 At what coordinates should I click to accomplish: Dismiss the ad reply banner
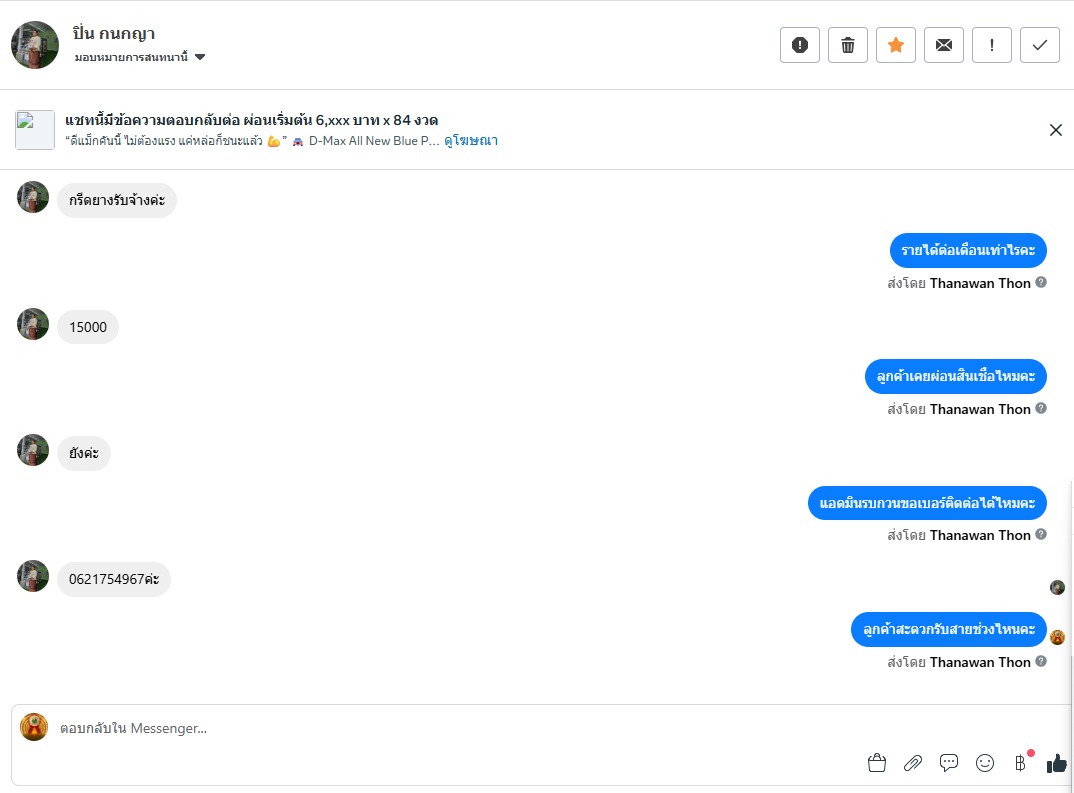tap(1055, 130)
